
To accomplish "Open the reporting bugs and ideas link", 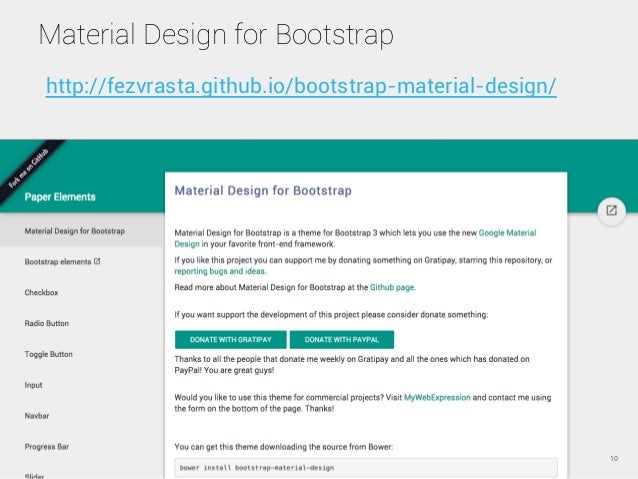I will click(219, 271).
